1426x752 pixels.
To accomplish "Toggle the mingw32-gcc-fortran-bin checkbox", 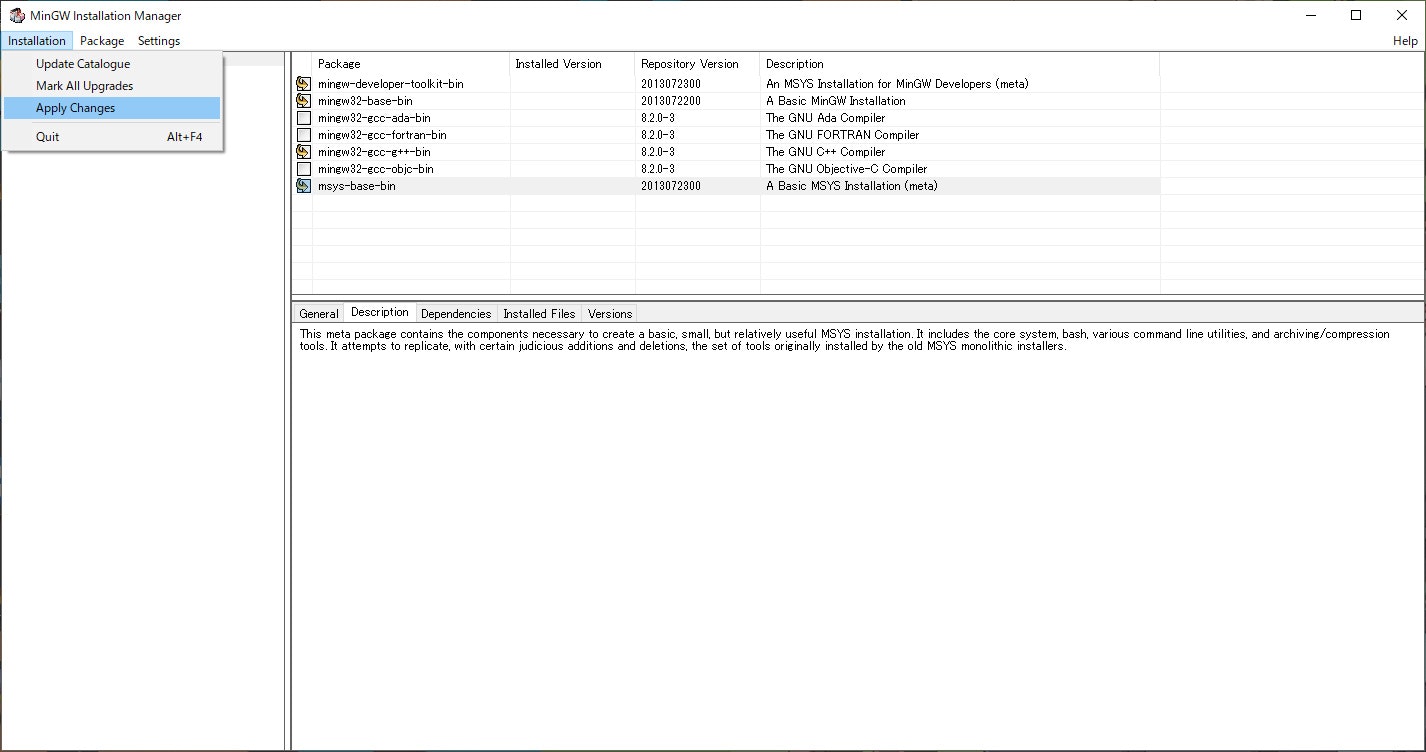I will click(x=303, y=135).
